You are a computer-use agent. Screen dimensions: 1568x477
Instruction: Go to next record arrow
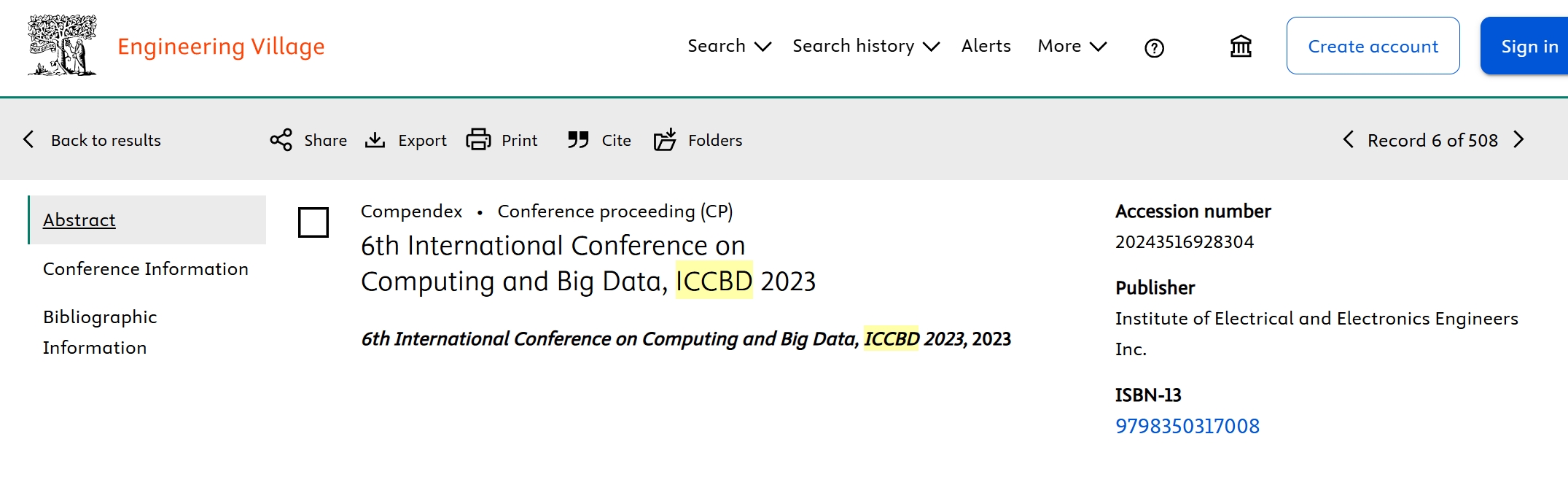[x=1519, y=140]
